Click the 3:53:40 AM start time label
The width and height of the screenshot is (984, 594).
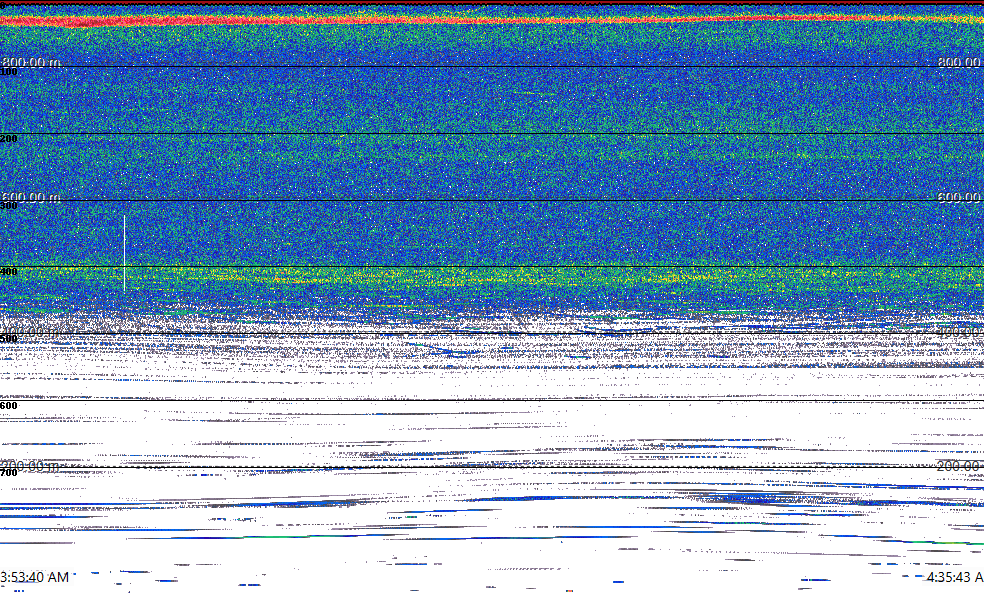coord(35,577)
